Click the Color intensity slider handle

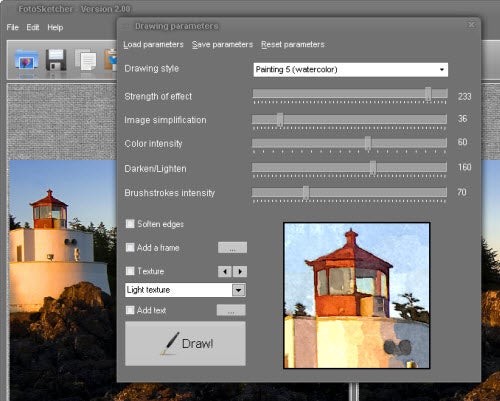(368, 143)
